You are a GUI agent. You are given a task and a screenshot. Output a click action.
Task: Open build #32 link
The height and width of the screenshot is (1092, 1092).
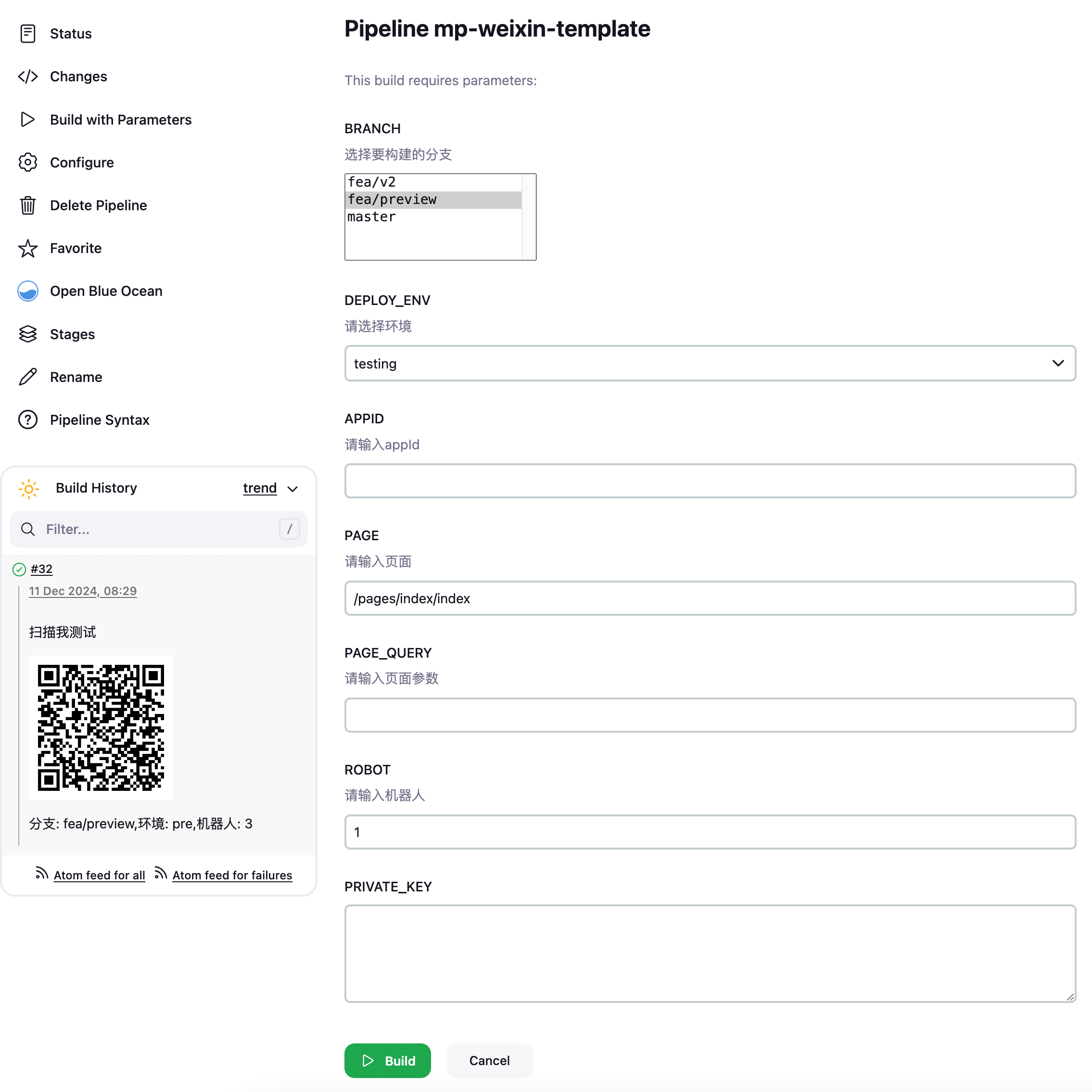41,569
